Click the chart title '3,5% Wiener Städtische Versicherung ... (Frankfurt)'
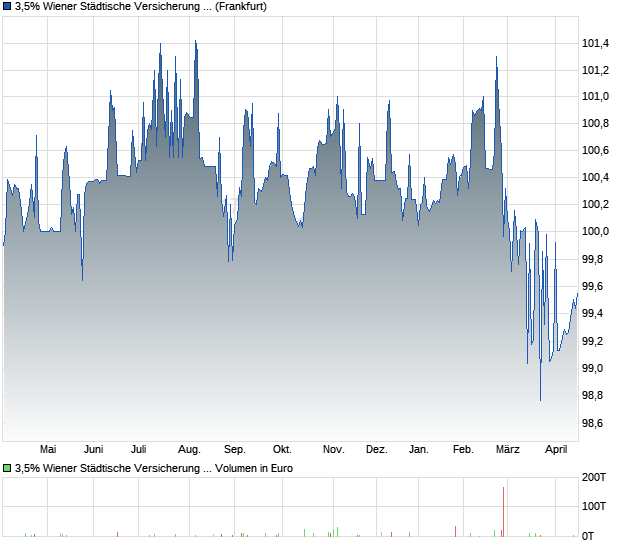 (x=141, y=6)
